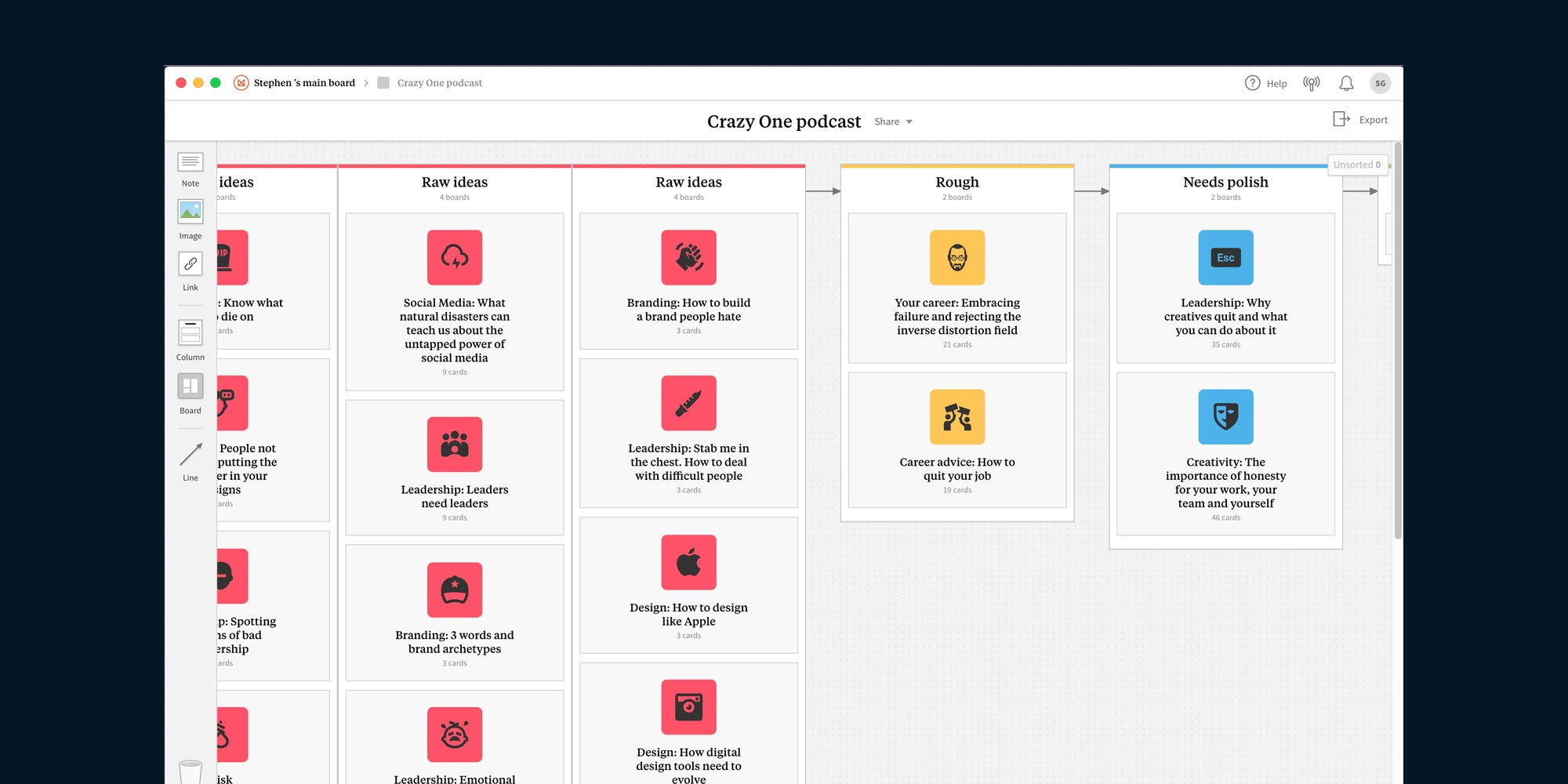Click '21 cards' count under Your career
The height and width of the screenshot is (784, 1568).
pyautogui.click(x=957, y=344)
